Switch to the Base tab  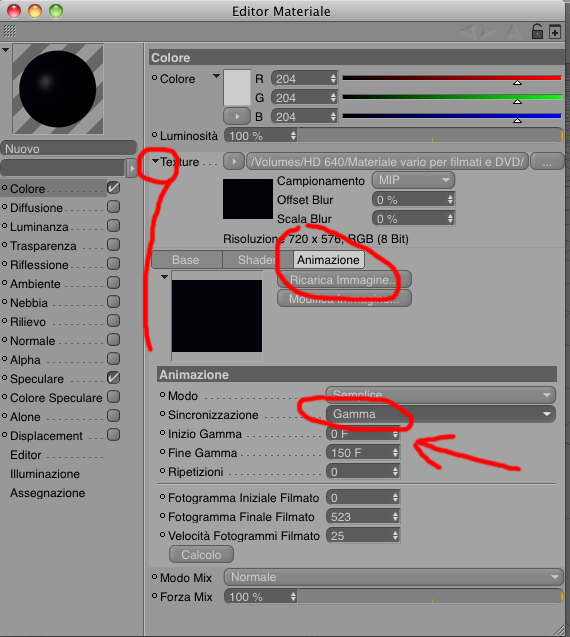(186, 260)
